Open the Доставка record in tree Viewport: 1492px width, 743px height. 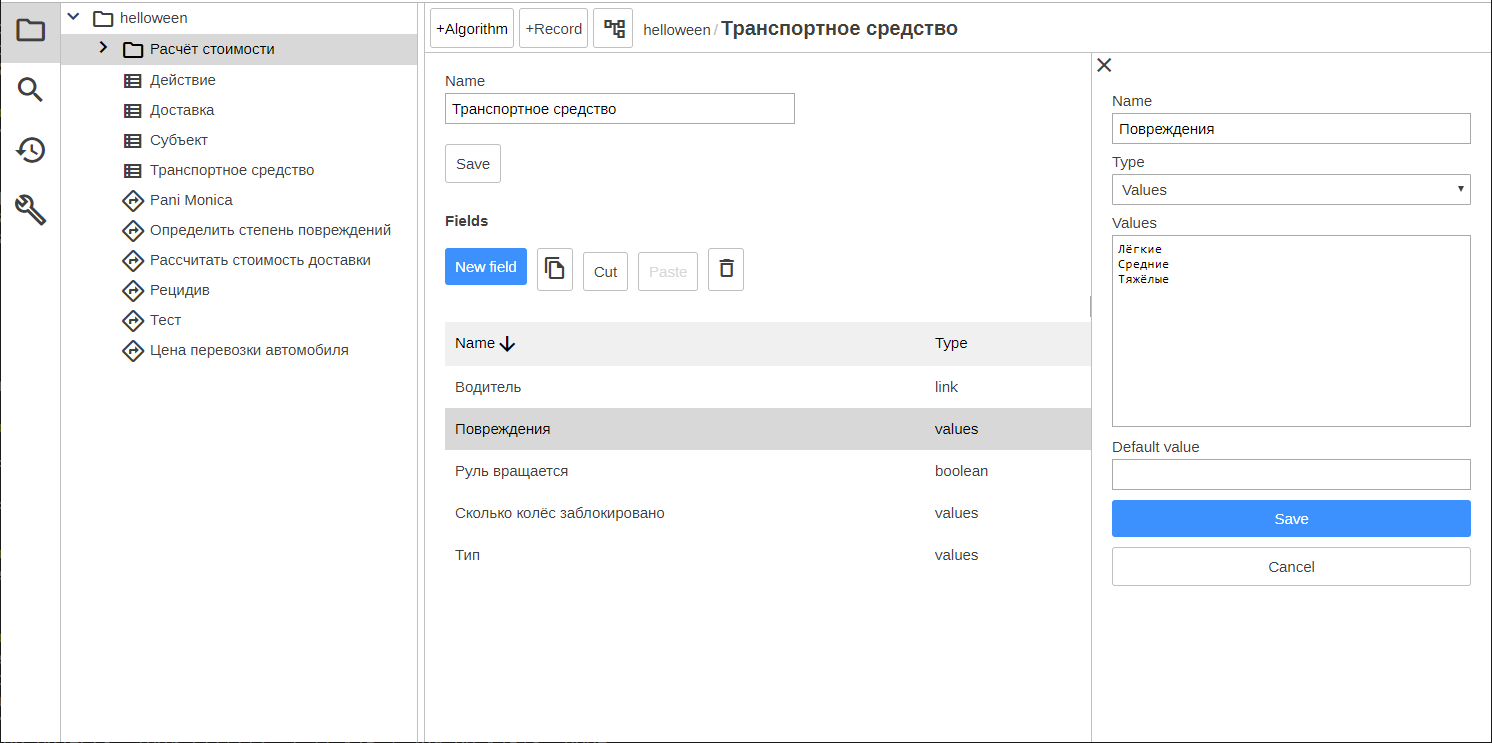pyautogui.click(x=182, y=110)
